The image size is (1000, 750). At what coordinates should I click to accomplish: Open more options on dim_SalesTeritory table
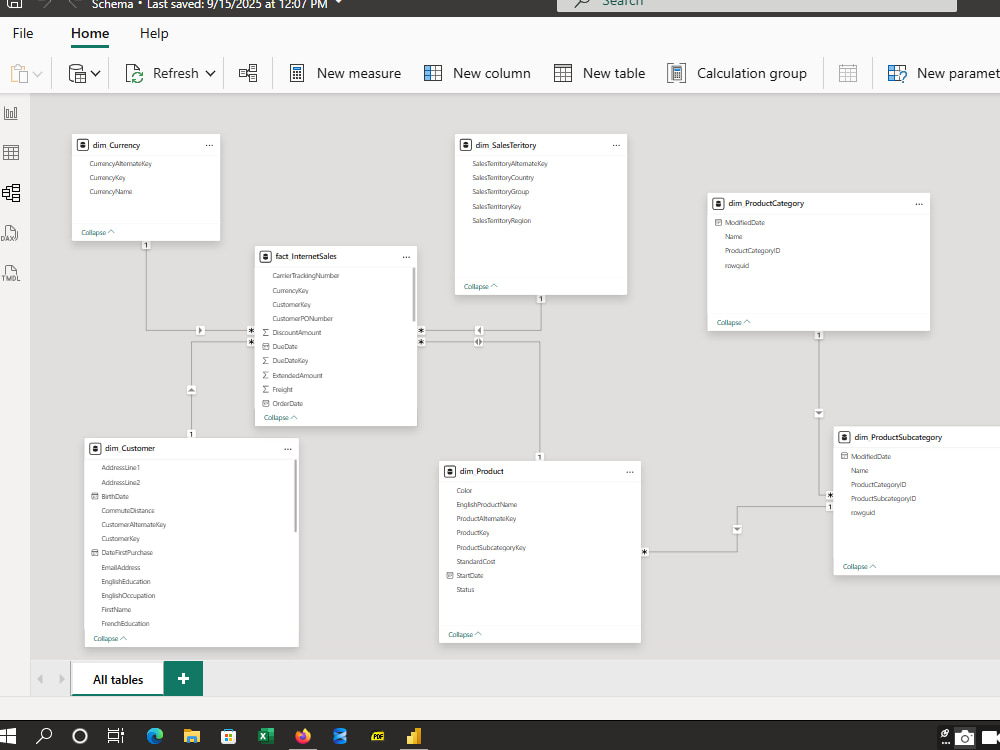coord(616,145)
